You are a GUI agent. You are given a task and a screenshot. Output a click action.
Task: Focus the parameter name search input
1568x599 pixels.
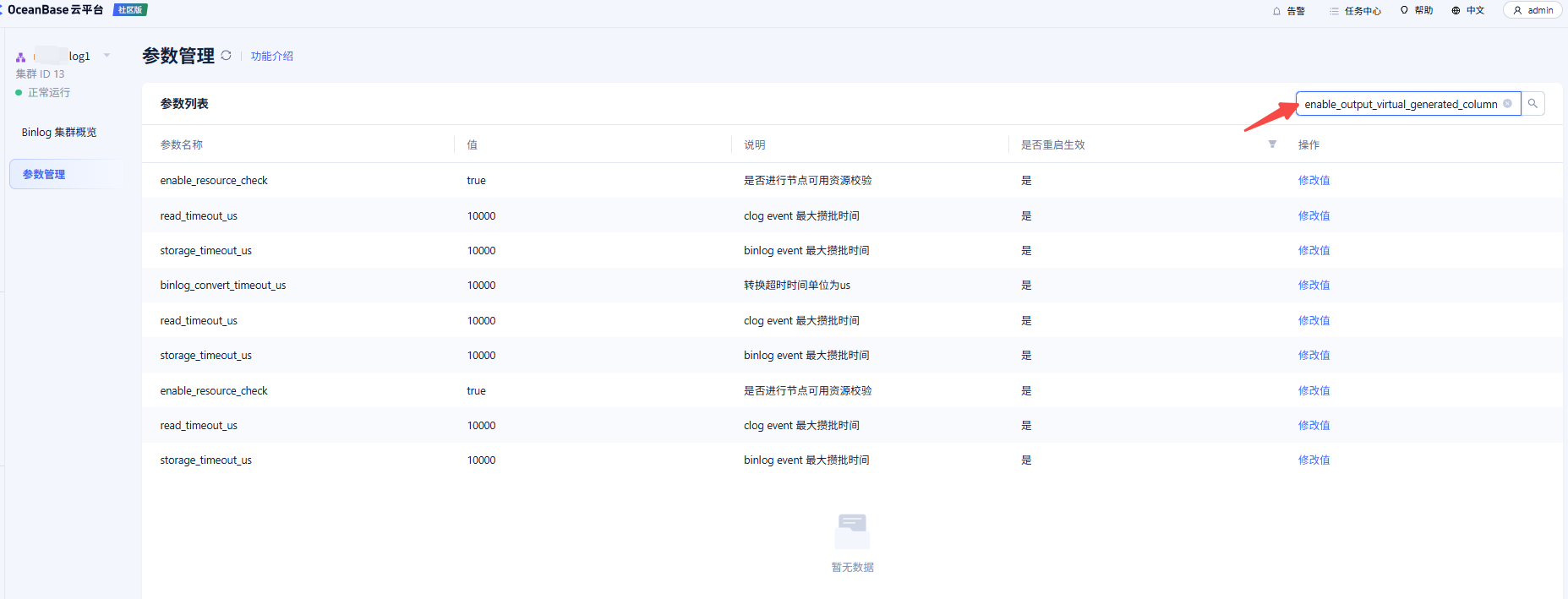pyautogui.click(x=1399, y=104)
